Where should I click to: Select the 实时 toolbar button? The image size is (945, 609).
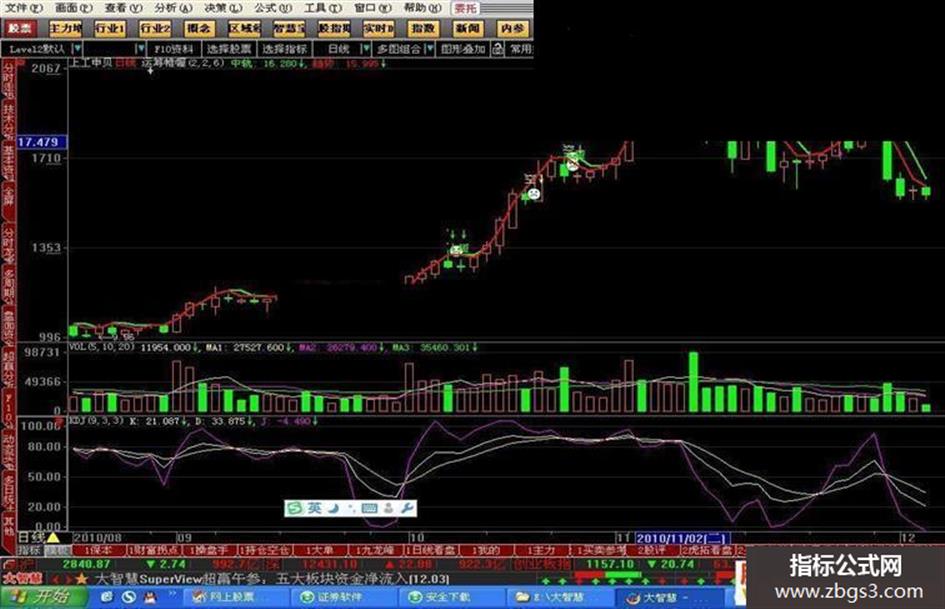(378, 28)
